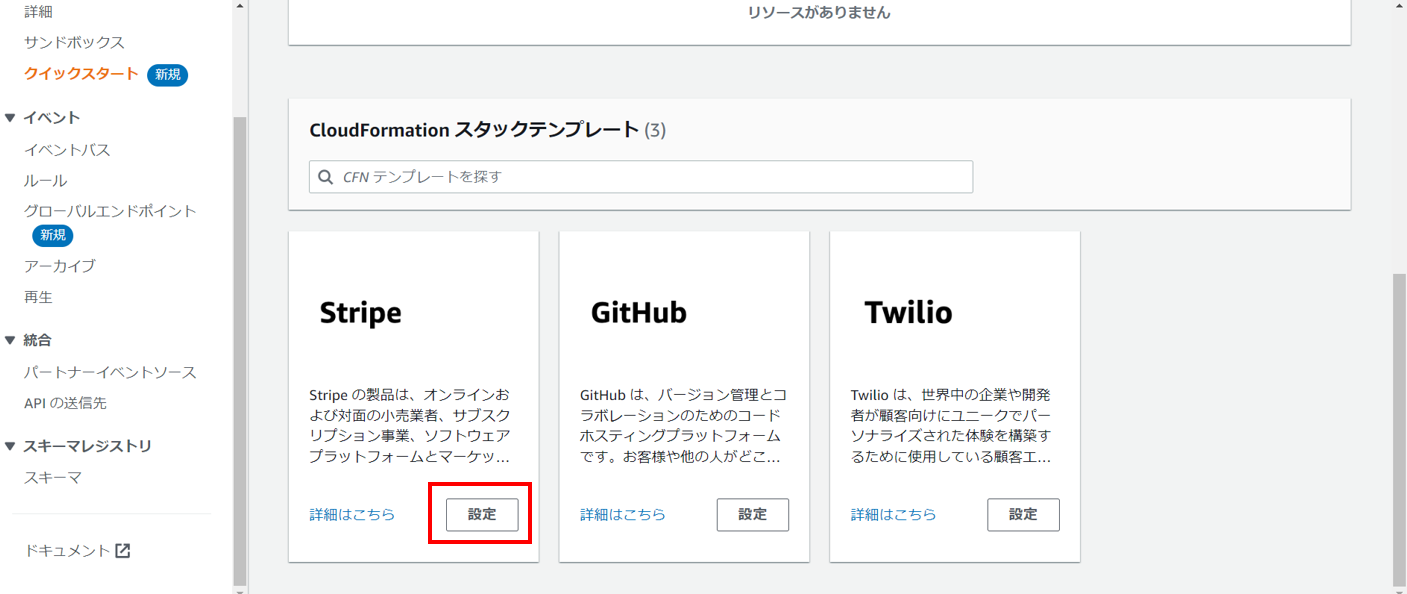Click 設定 on the Stripe card
Image resolution: width=1407 pixels, height=594 pixels.
[x=482, y=514]
